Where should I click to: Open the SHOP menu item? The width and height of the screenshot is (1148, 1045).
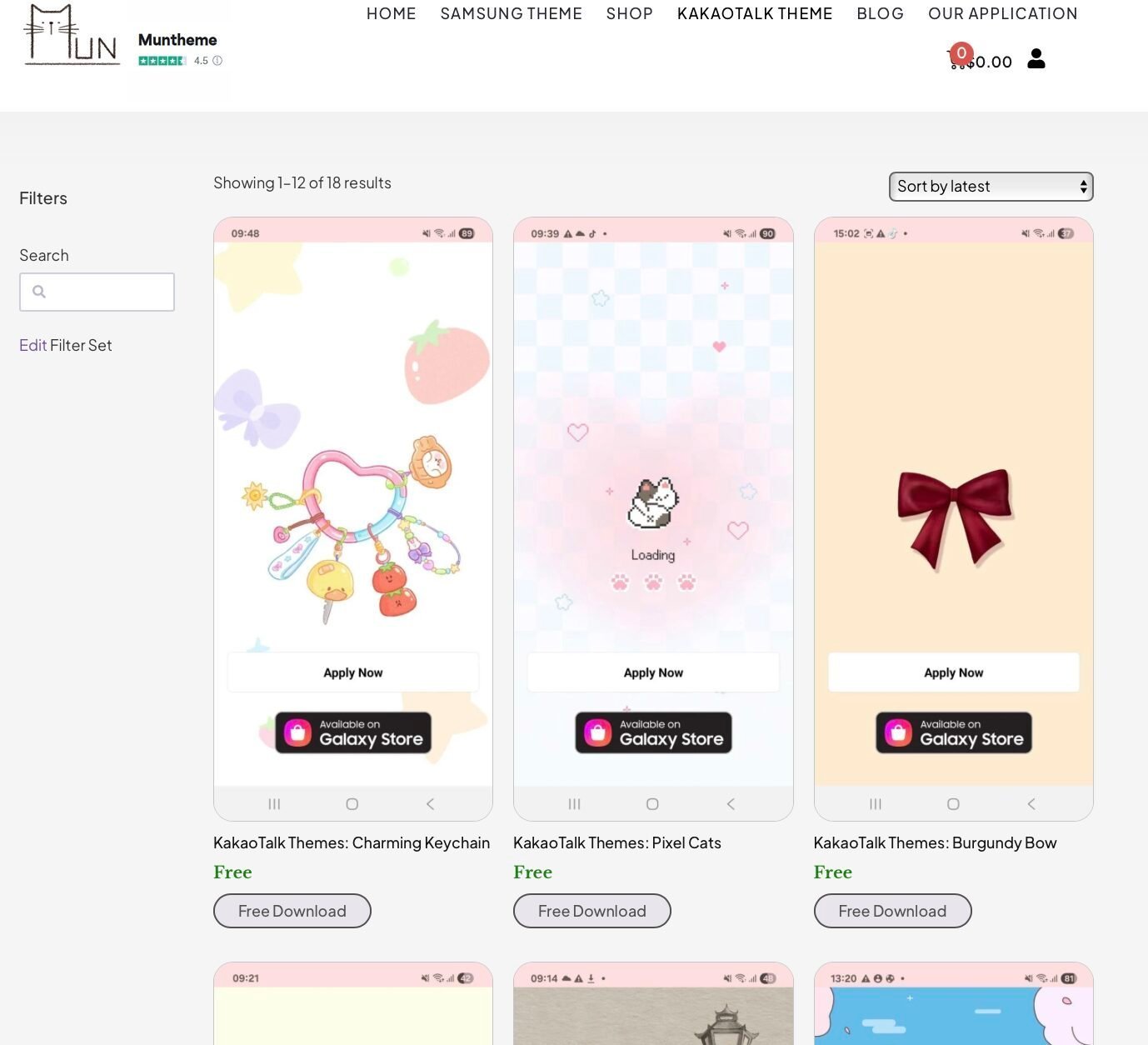(630, 13)
